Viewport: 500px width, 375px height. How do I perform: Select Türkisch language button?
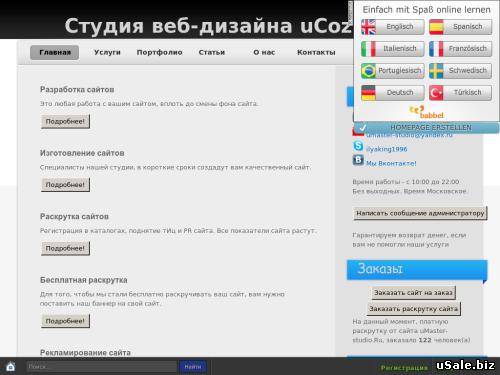460,93
